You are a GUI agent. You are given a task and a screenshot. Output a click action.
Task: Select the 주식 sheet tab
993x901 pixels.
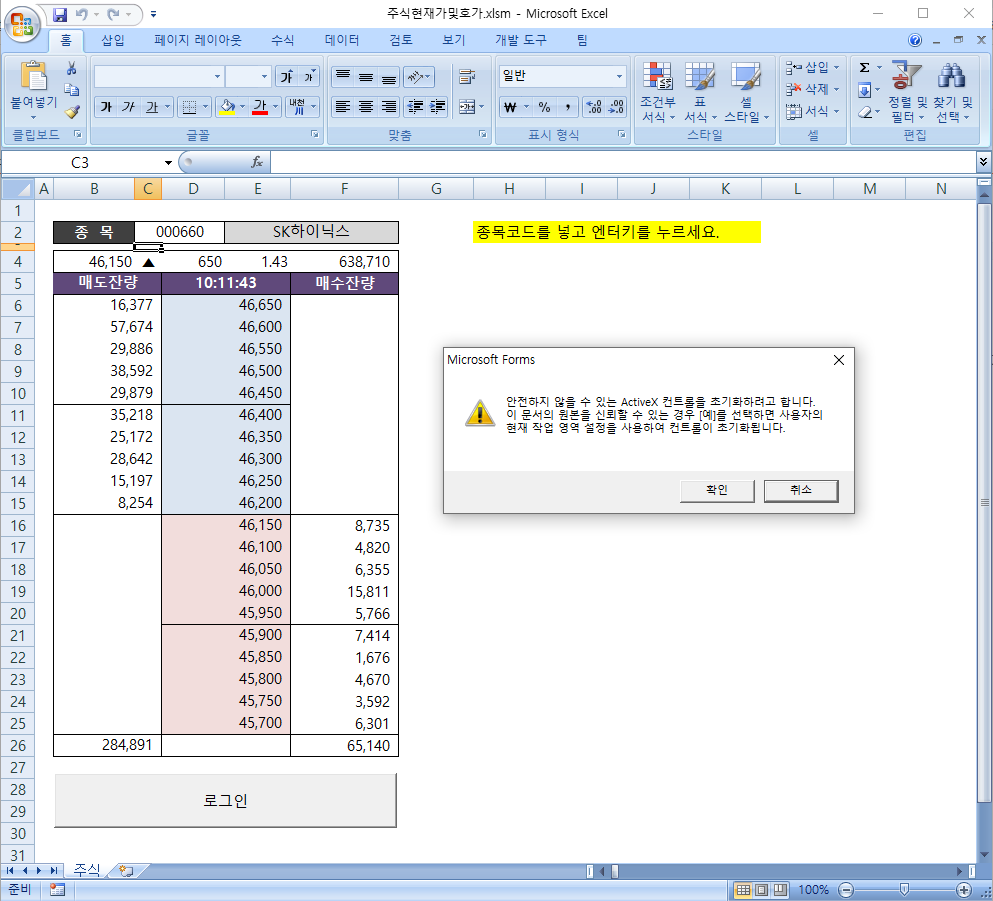coord(87,871)
